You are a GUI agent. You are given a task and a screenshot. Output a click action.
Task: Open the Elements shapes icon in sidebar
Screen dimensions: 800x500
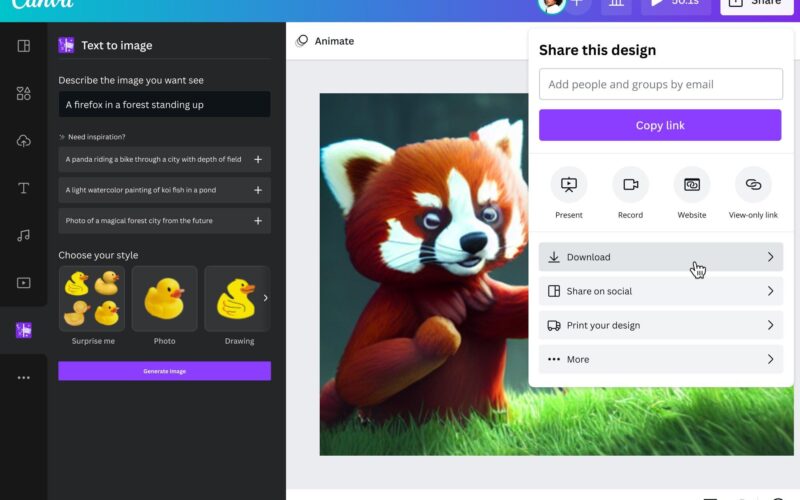click(x=23, y=93)
